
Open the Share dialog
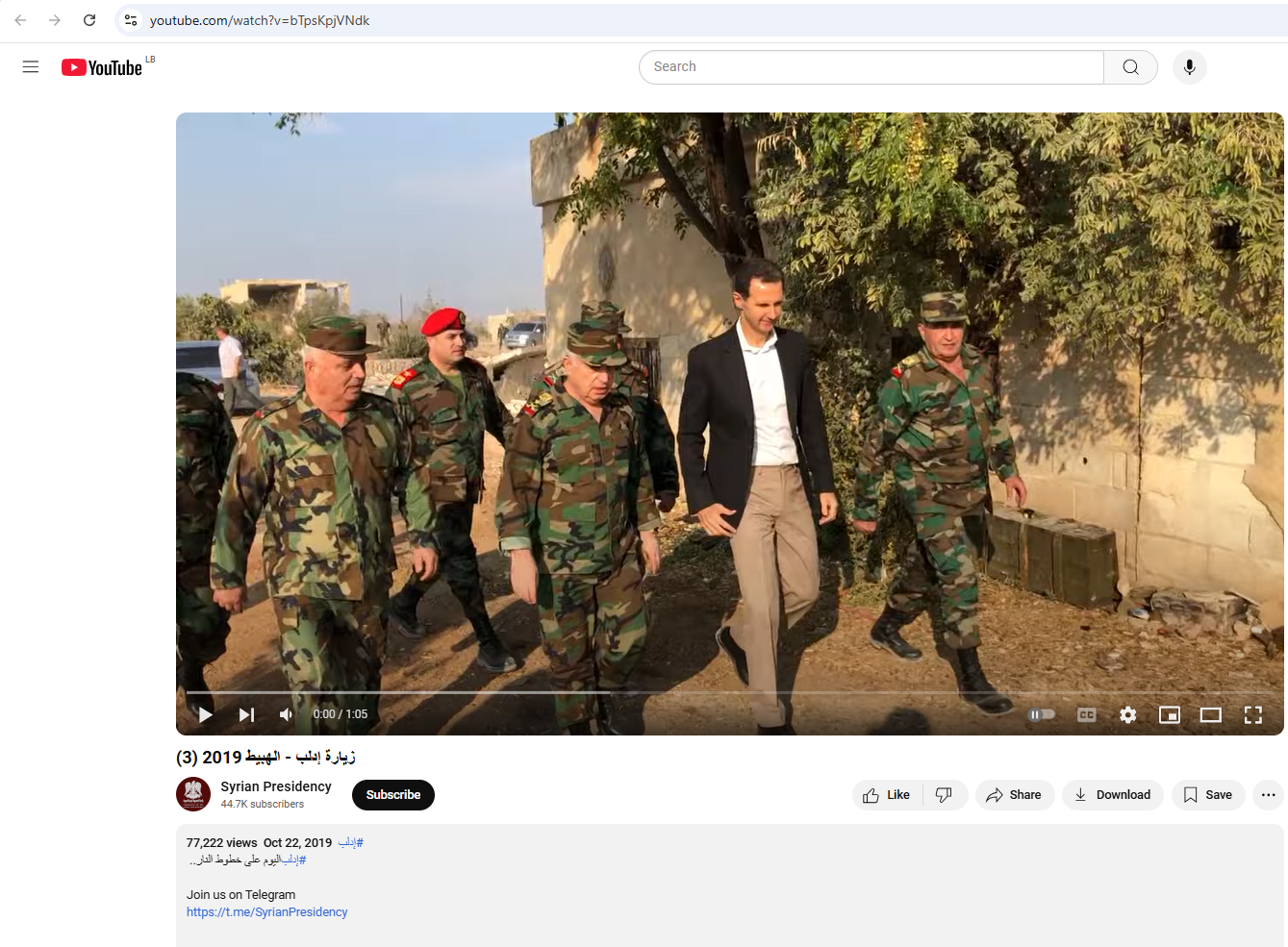(x=1014, y=795)
